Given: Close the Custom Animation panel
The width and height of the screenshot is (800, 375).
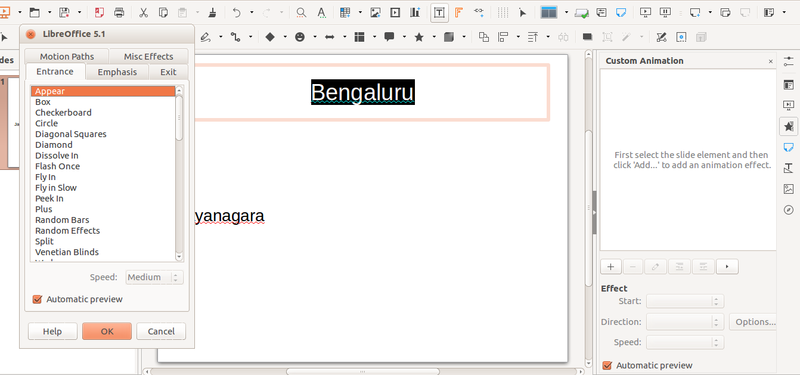Looking at the screenshot, I should coord(770,61).
